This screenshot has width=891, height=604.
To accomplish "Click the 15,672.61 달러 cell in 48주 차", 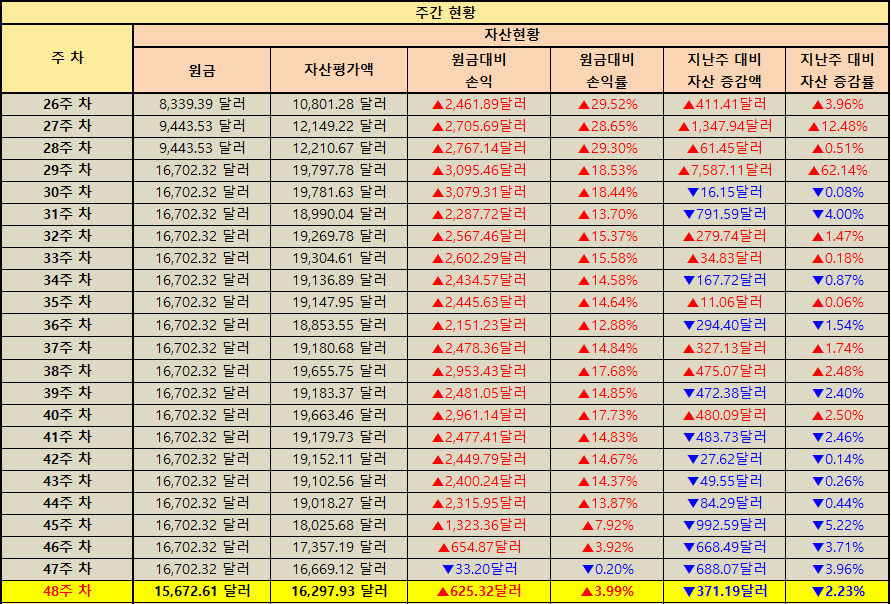I will tap(201, 591).
